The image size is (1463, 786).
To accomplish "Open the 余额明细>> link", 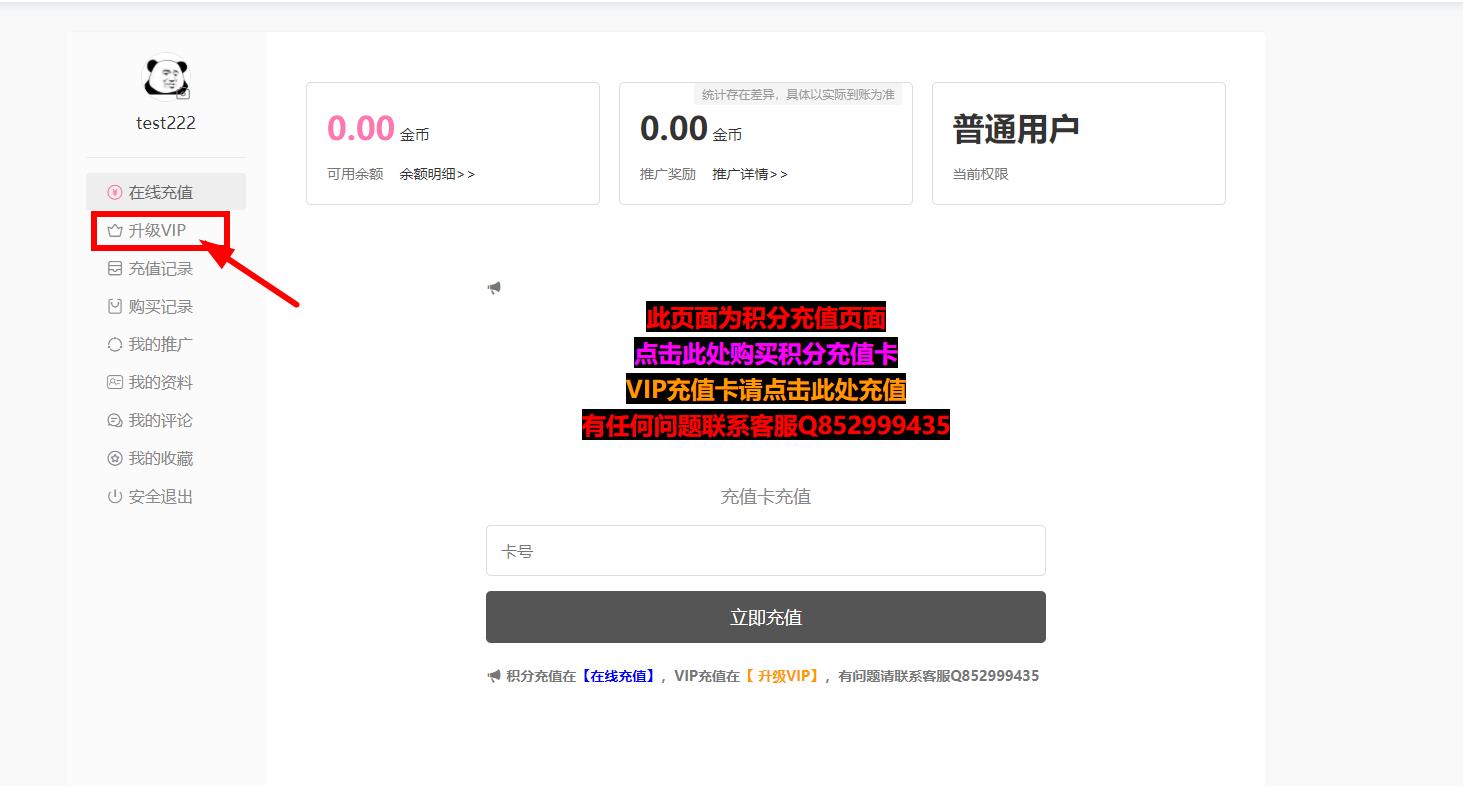I will point(437,174).
